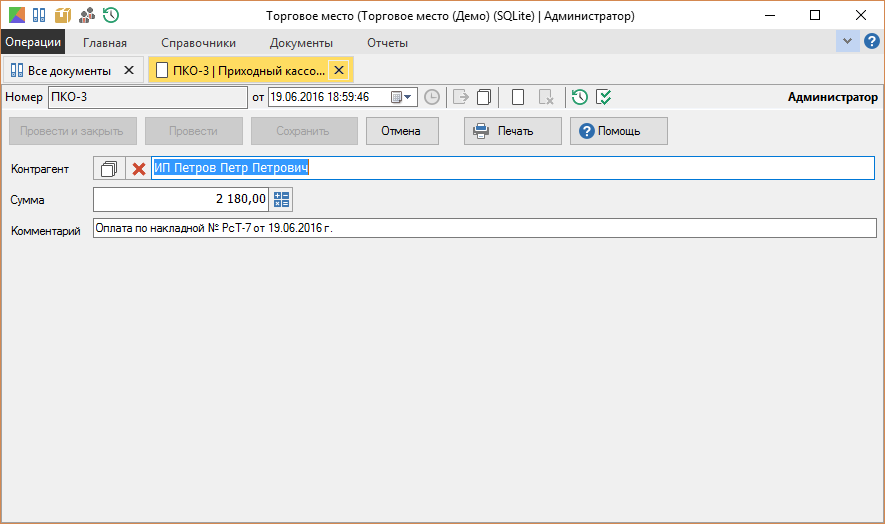Click the Сохранить button
The height and width of the screenshot is (524, 885).
coord(304,131)
